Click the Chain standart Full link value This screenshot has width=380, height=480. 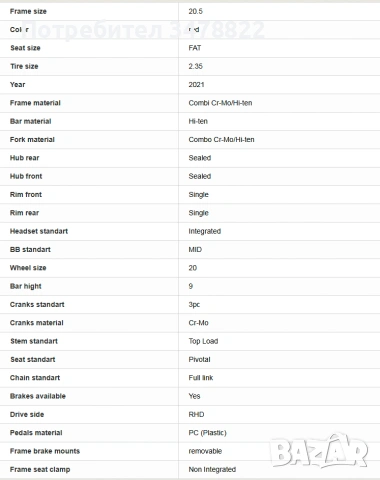pyautogui.click(x=201, y=378)
